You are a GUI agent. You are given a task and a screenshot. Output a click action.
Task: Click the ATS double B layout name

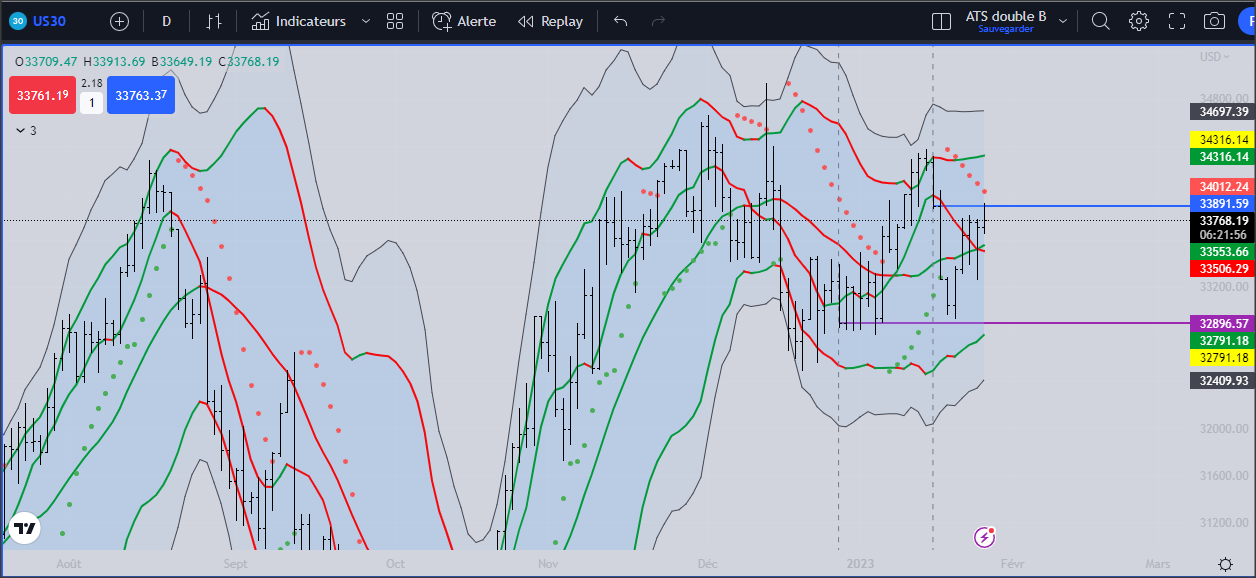tap(1006, 16)
